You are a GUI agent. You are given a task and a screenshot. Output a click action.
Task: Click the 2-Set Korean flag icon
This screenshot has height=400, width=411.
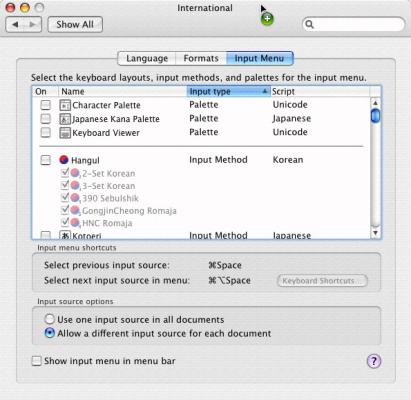coord(75,173)
